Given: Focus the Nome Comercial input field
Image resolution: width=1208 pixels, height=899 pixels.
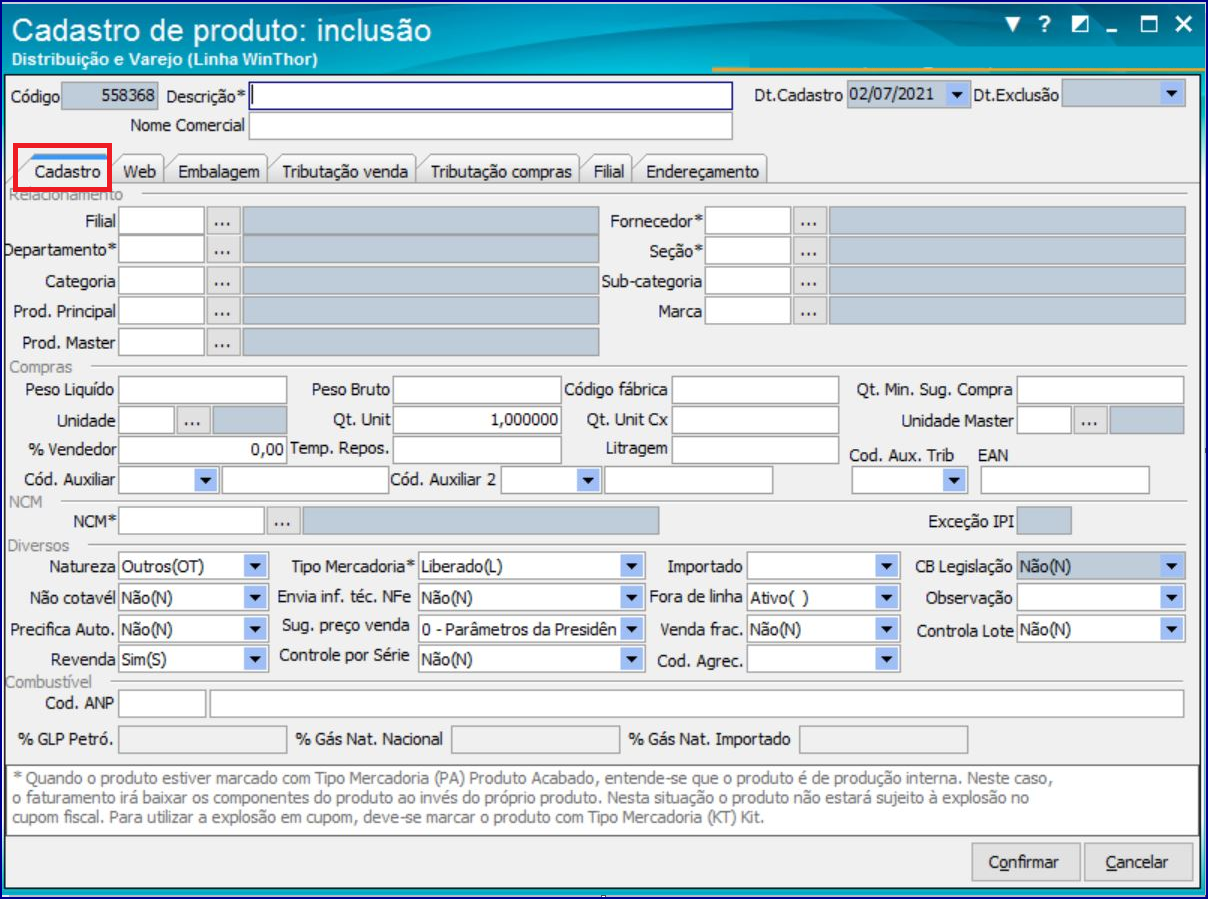Looking at the screenshot, I should pos(491,126).
